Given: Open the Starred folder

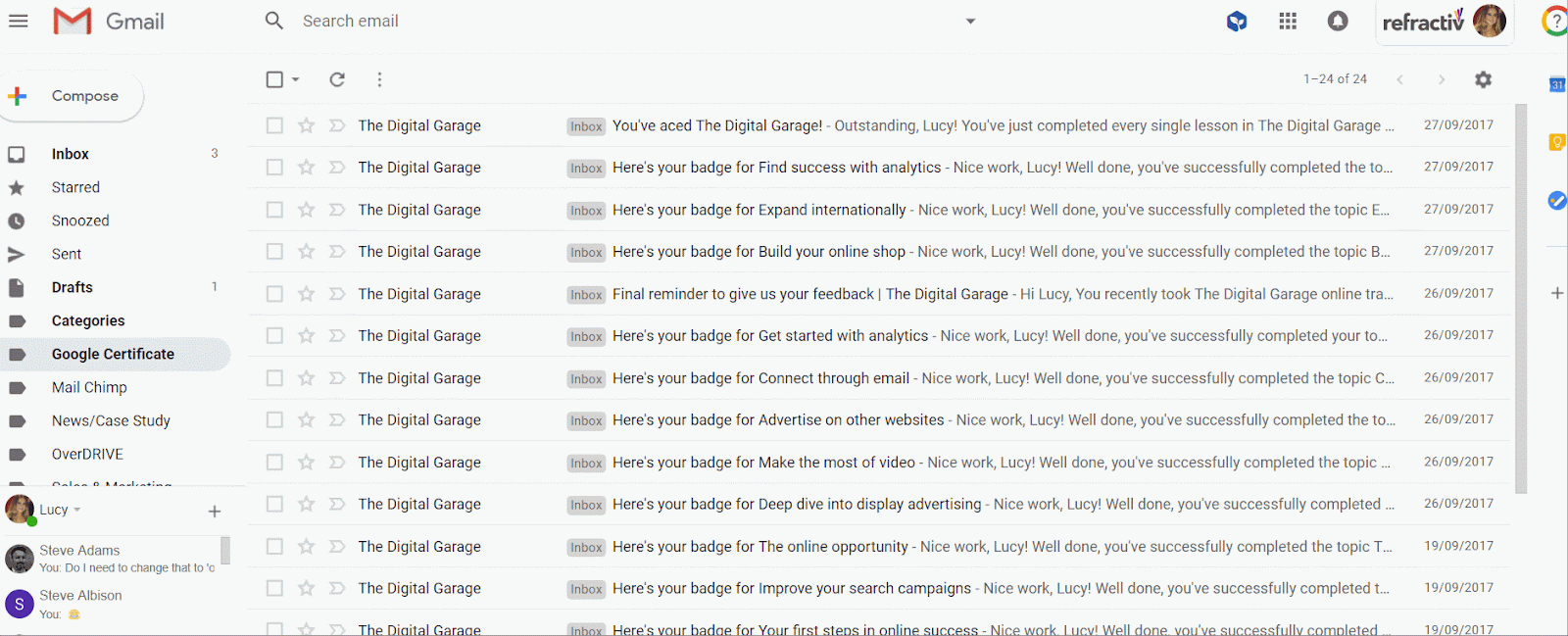Looking at the screenshot, I should 75,187.
